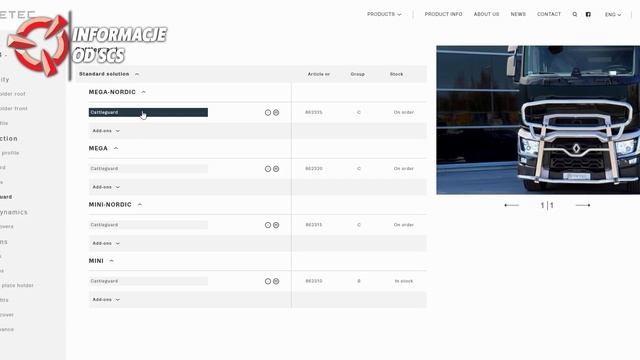
Task: Click the article number in the MEGA row
Action: (314, 169)
